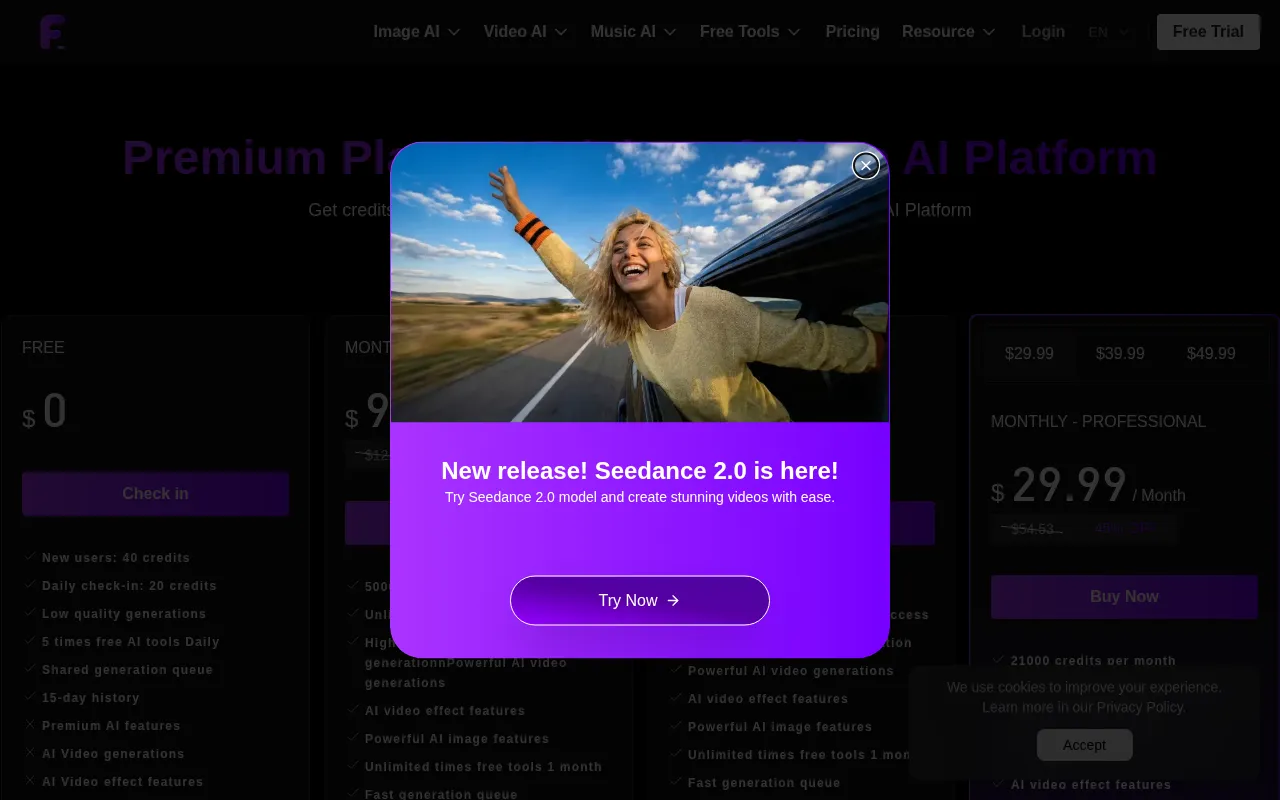Viewport: 1280px width, 800px height.
Task: Click 'AI Video generations' free plan text
Action: 113,754
